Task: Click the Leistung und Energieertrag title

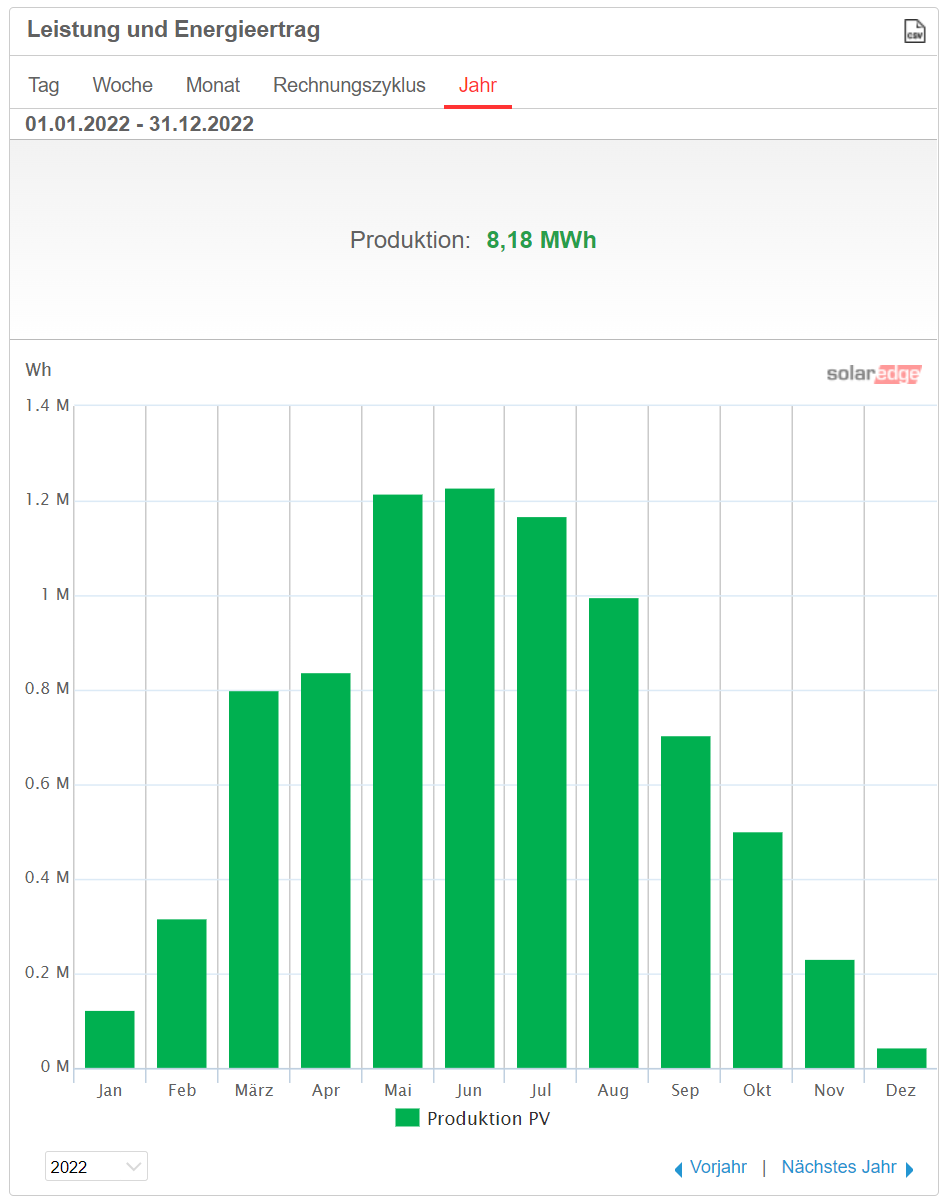Action: 174,30
